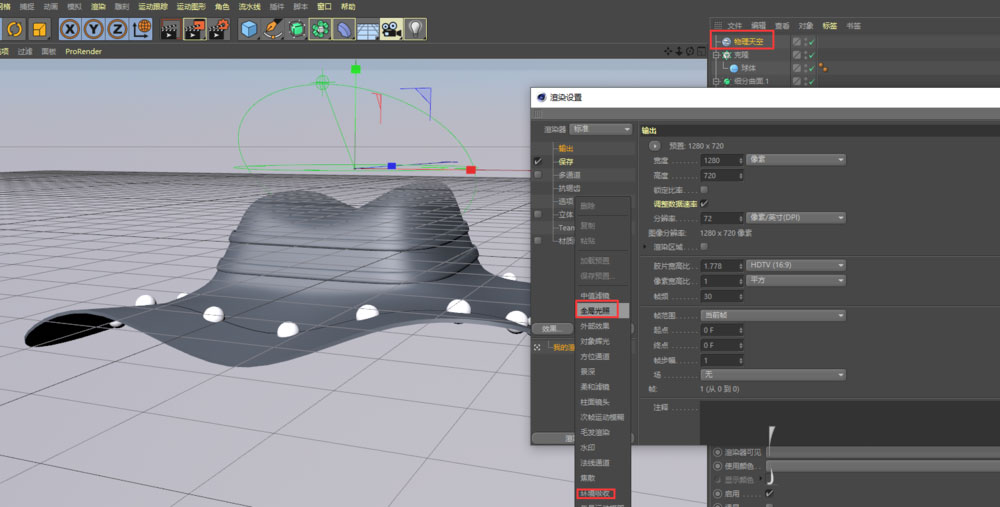Click the Effects button
This screenshot has width=1000, height=507.
click(x=551, y=328)
